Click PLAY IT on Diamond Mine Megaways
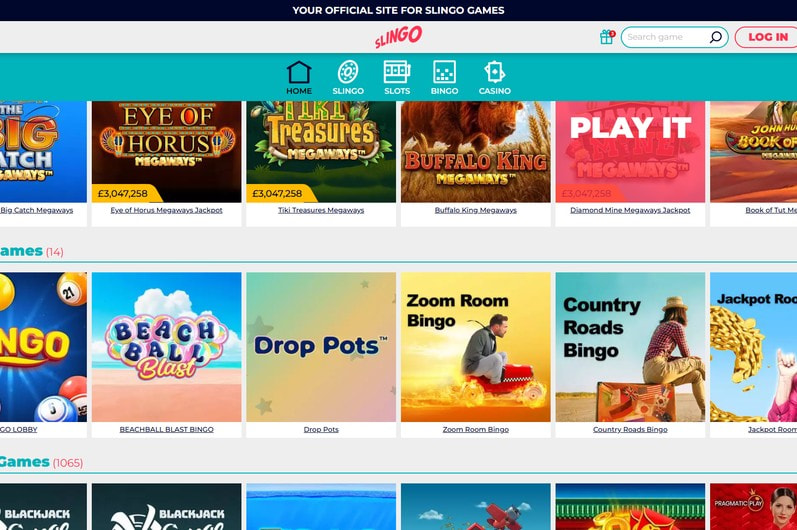The width and height of the screenshot is (797, 530). [630, 128]
